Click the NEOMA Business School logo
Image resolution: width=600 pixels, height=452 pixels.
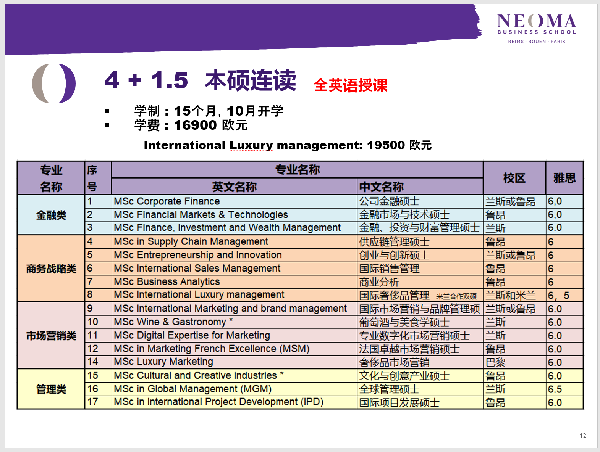coord(536,28)
